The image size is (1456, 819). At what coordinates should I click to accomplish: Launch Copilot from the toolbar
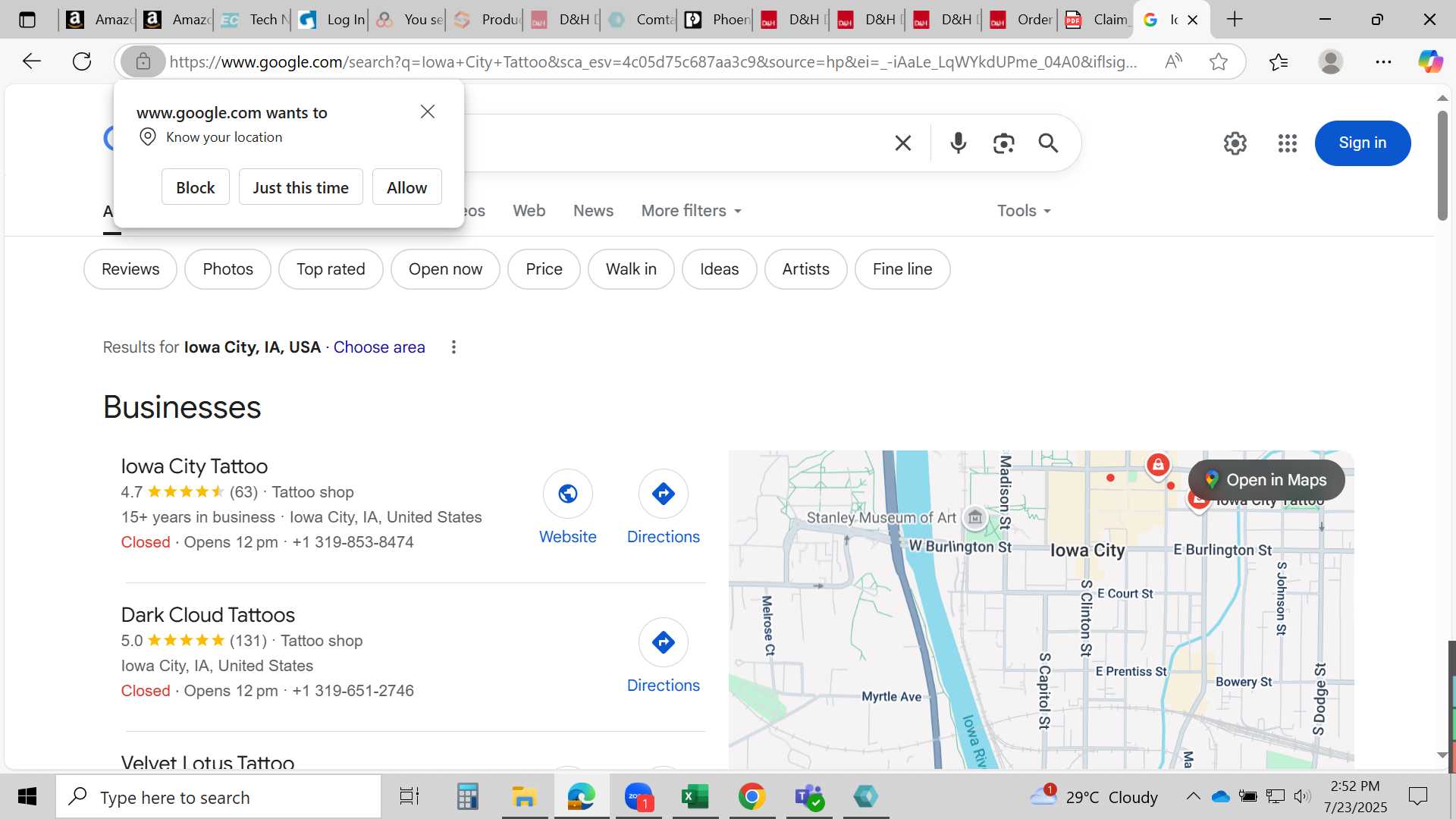[x=1430, y=61]
